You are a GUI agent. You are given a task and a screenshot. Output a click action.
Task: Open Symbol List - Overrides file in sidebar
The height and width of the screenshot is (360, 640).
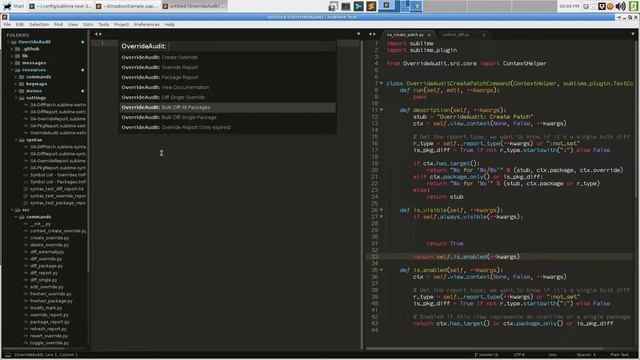pyautogui.click(x=58, y=175)
